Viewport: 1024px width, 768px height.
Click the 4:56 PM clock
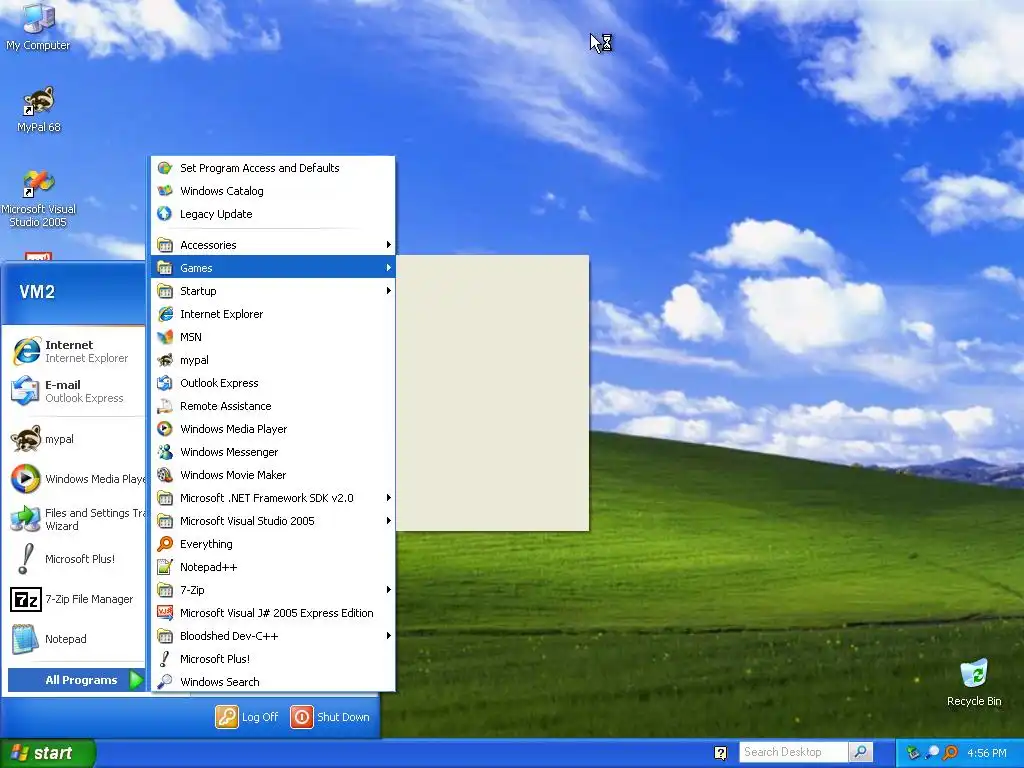[x=986, y=753]
